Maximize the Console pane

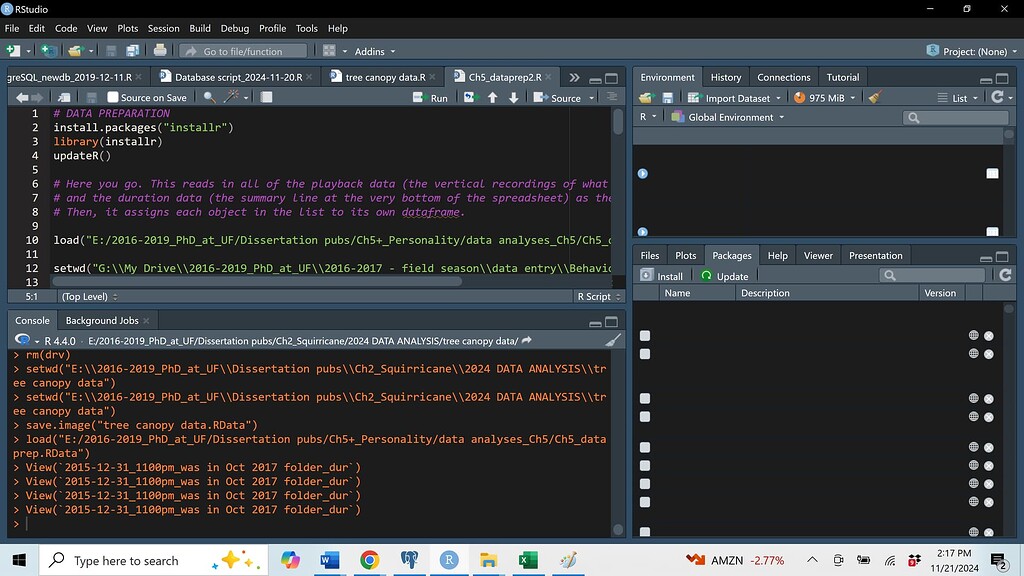tap(612, 322)
